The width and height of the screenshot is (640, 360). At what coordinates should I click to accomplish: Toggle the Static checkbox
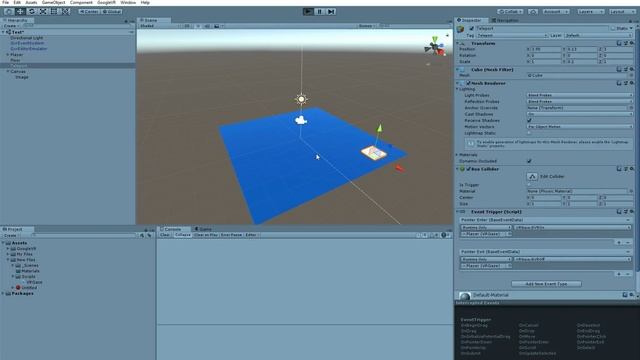[x=613, y=29]
